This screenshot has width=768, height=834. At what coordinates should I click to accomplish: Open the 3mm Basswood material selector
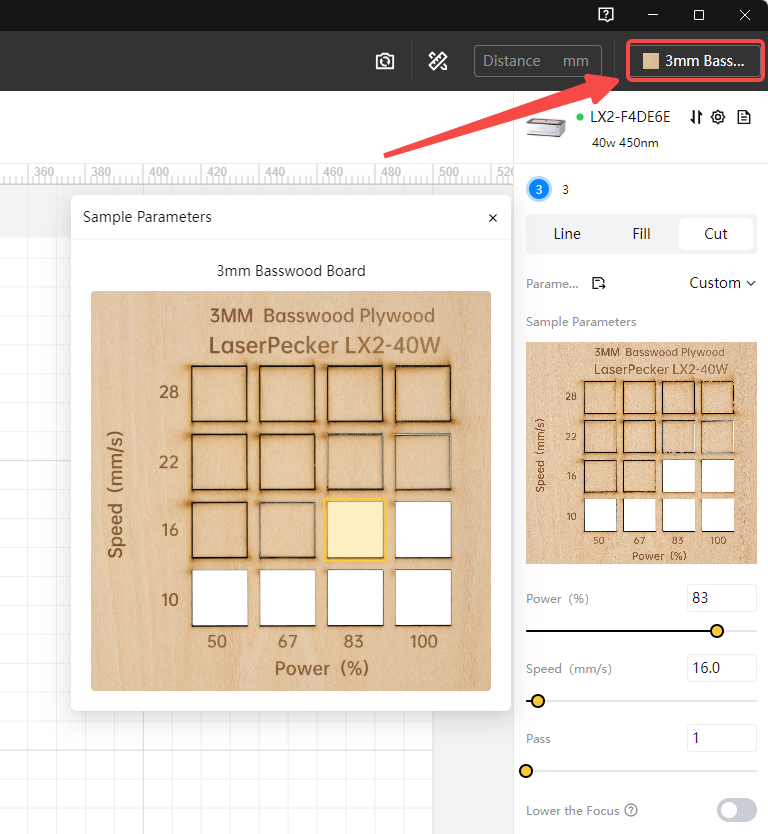(695, 61)
